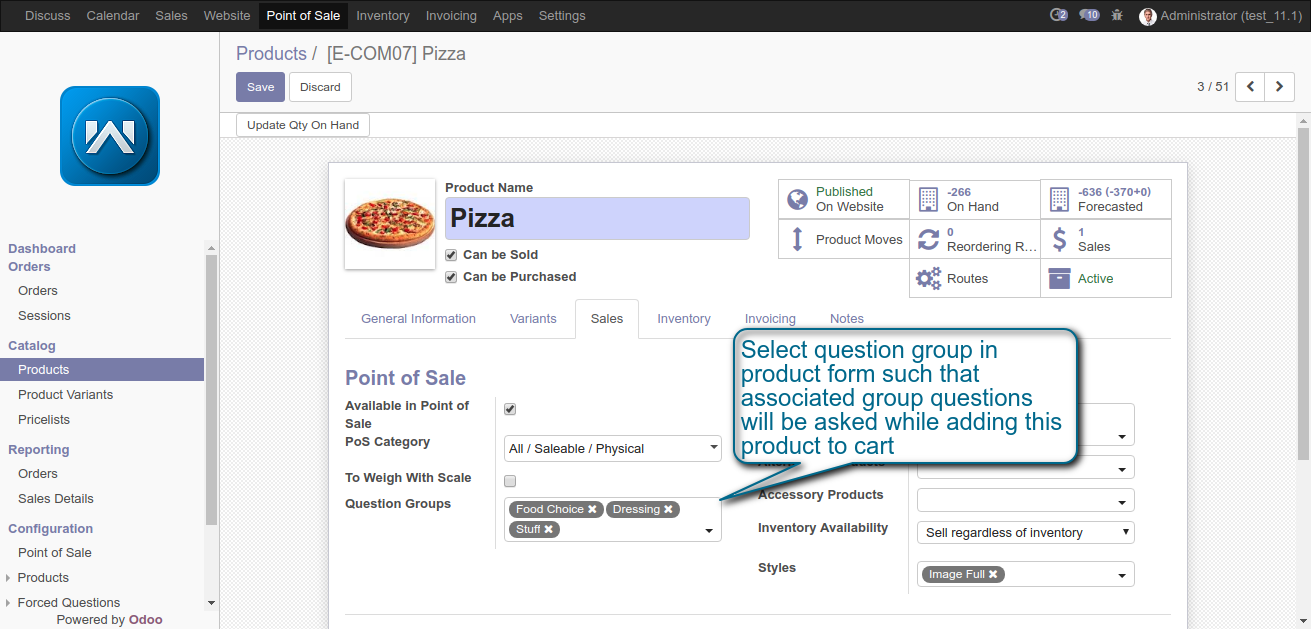Save the product form
Viewport: 1311px width, 629px height.
(260, 87)
